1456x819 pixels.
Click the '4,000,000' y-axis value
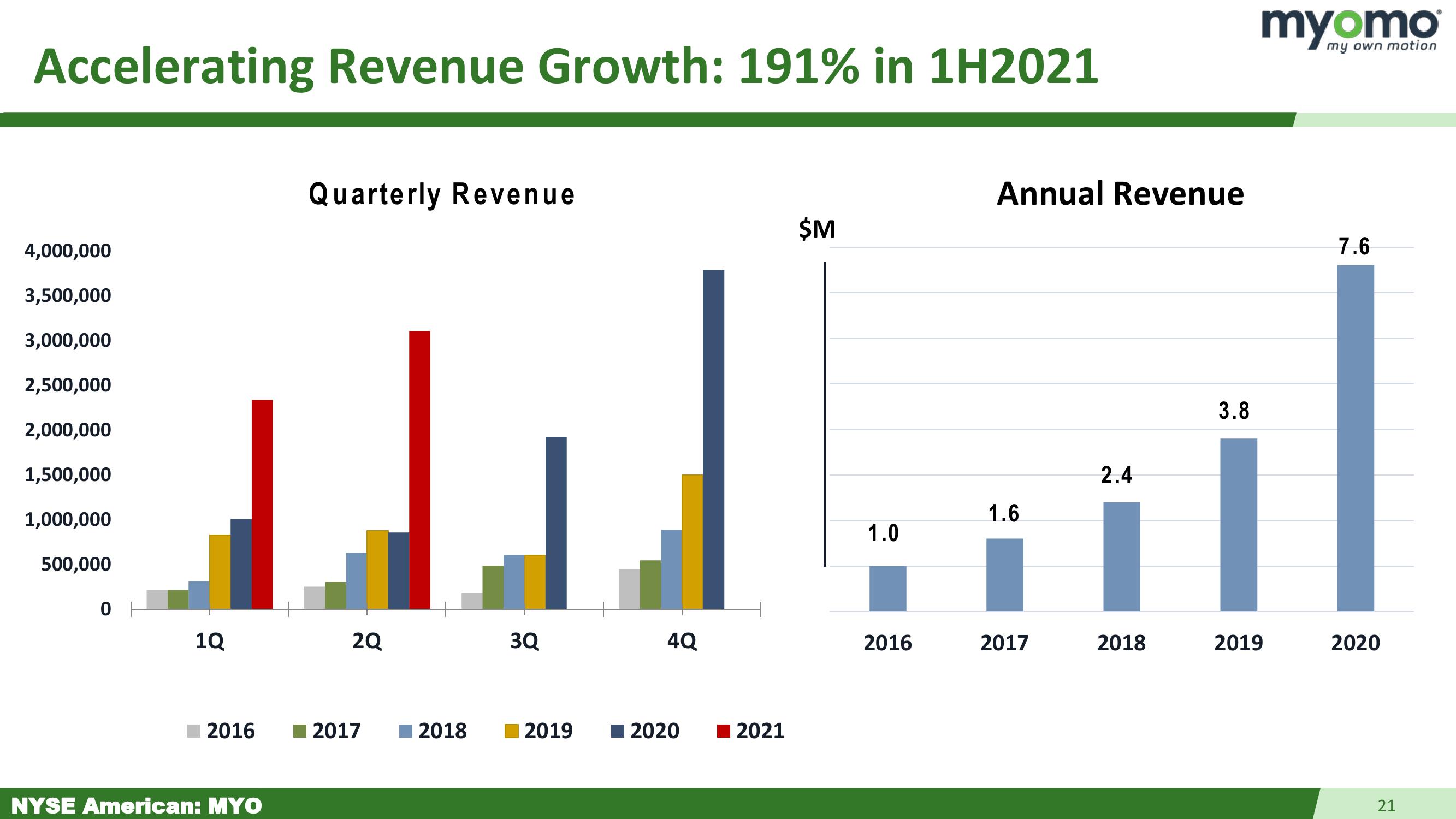(68, 251)
